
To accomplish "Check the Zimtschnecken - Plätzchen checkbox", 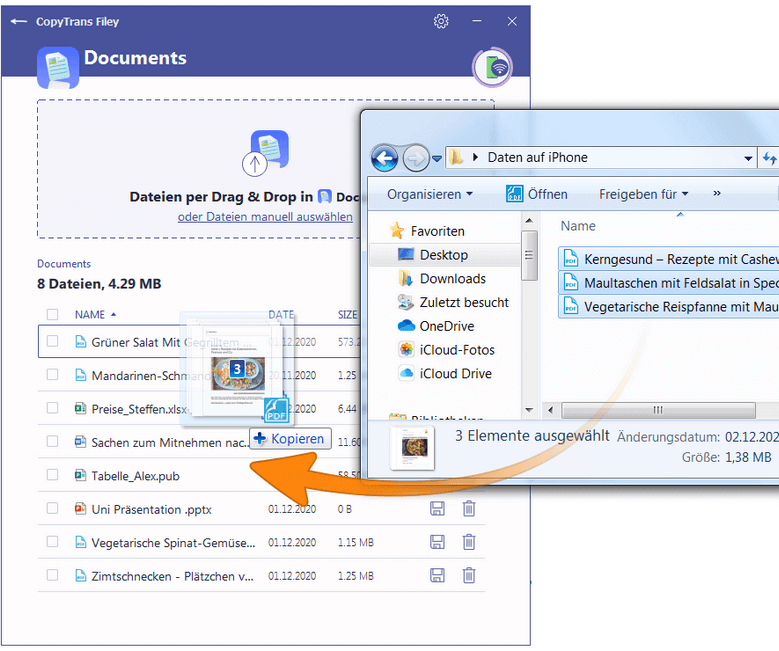I will coord(52,575).
